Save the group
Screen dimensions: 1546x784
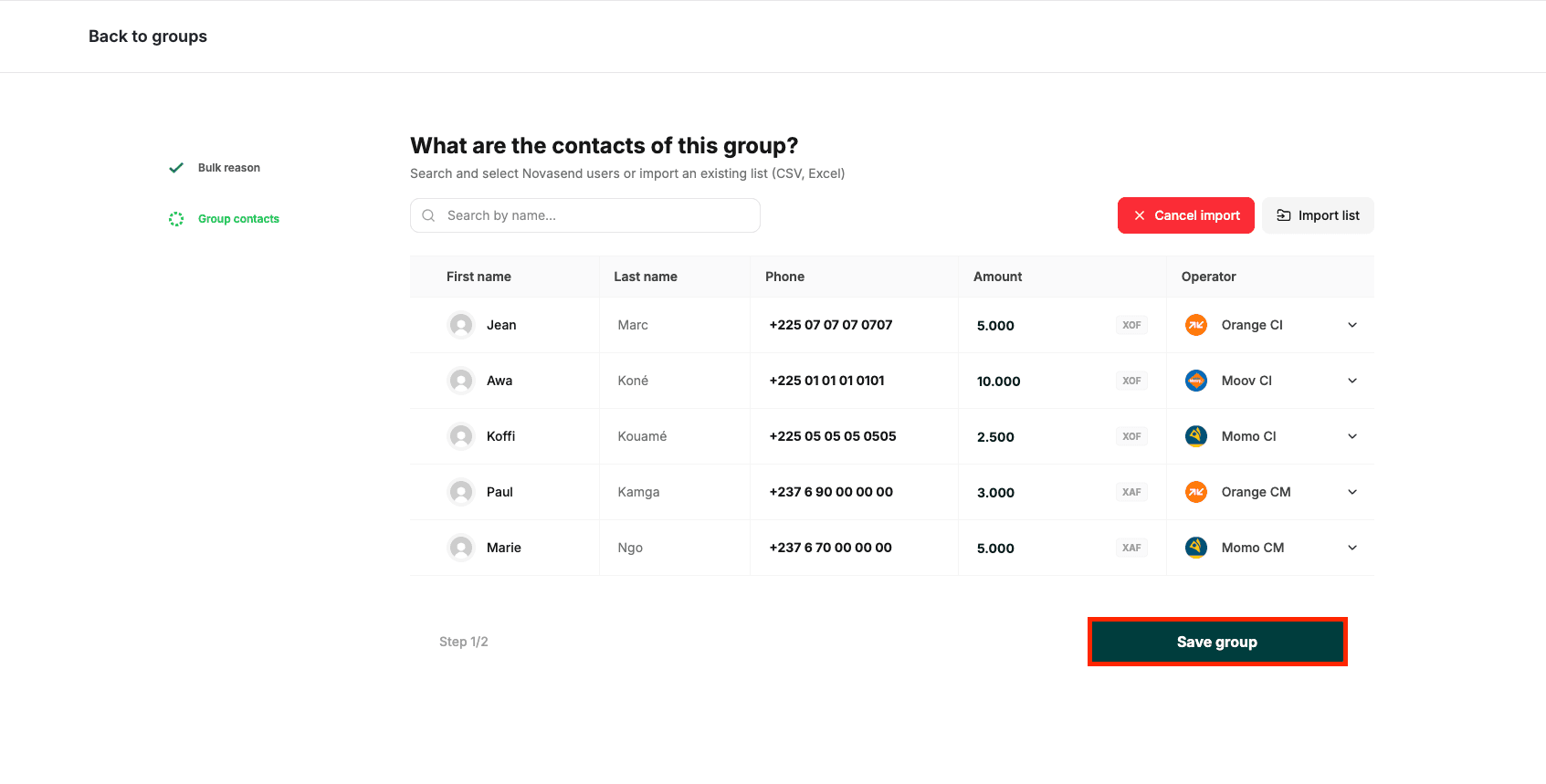pos(1217,642)
